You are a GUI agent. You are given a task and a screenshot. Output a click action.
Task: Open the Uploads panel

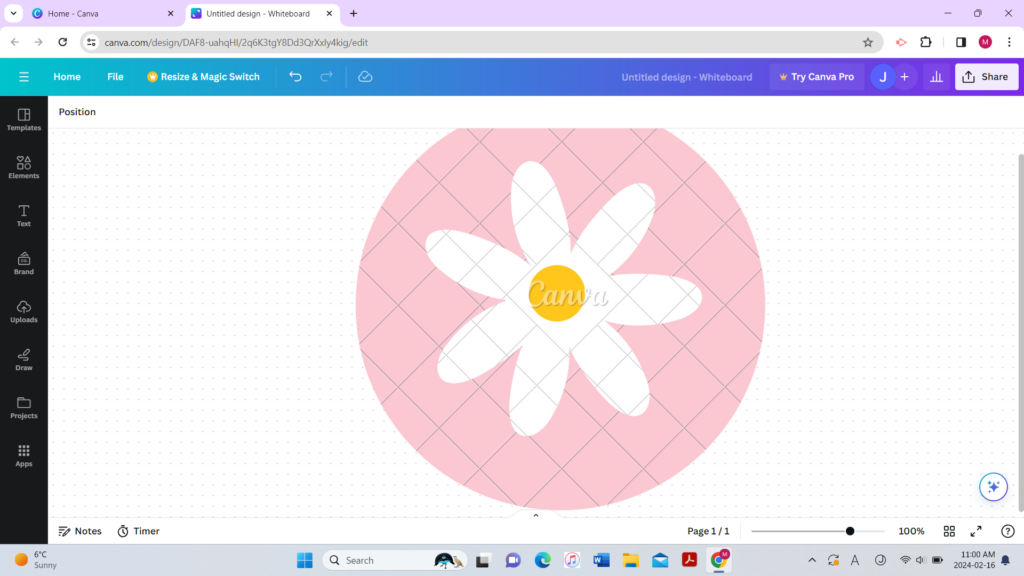(24, 312)
